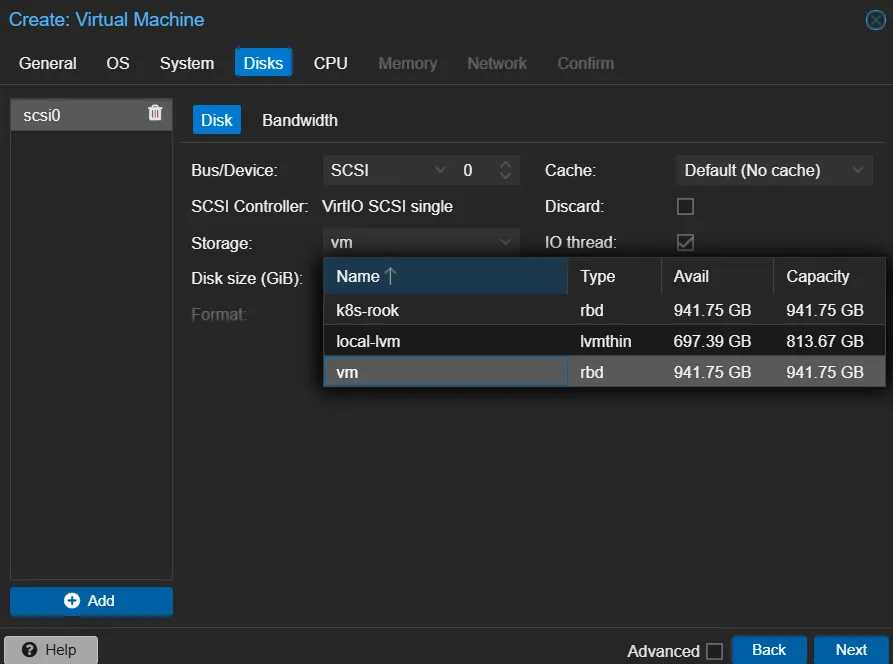Screen dimensions: 893x664
Task: Select the Disks tab
Action: 263,63
